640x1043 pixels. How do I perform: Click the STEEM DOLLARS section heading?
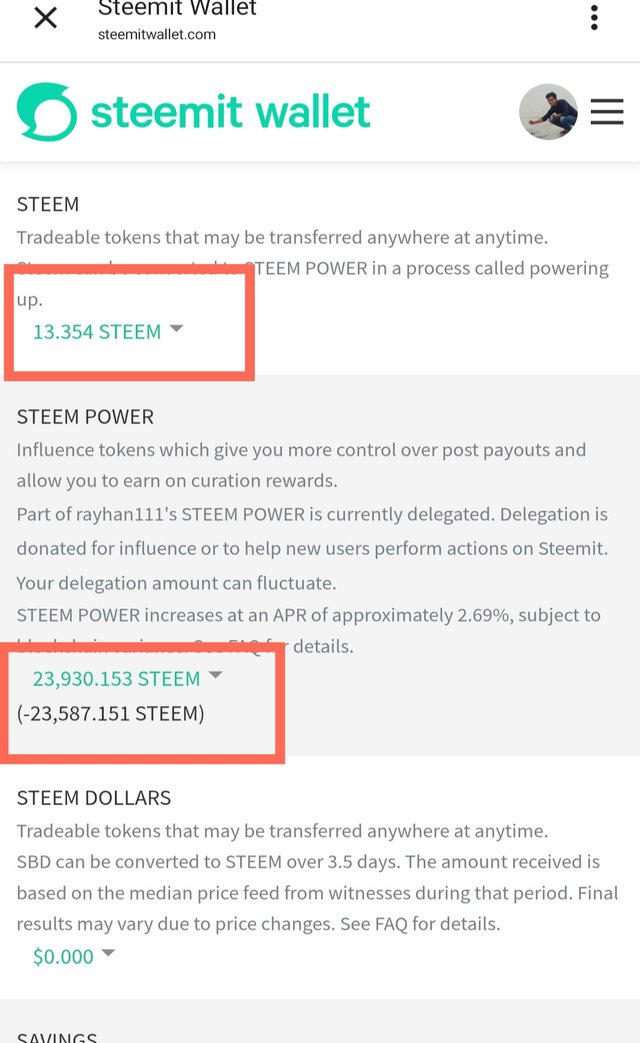coord(94,798)
